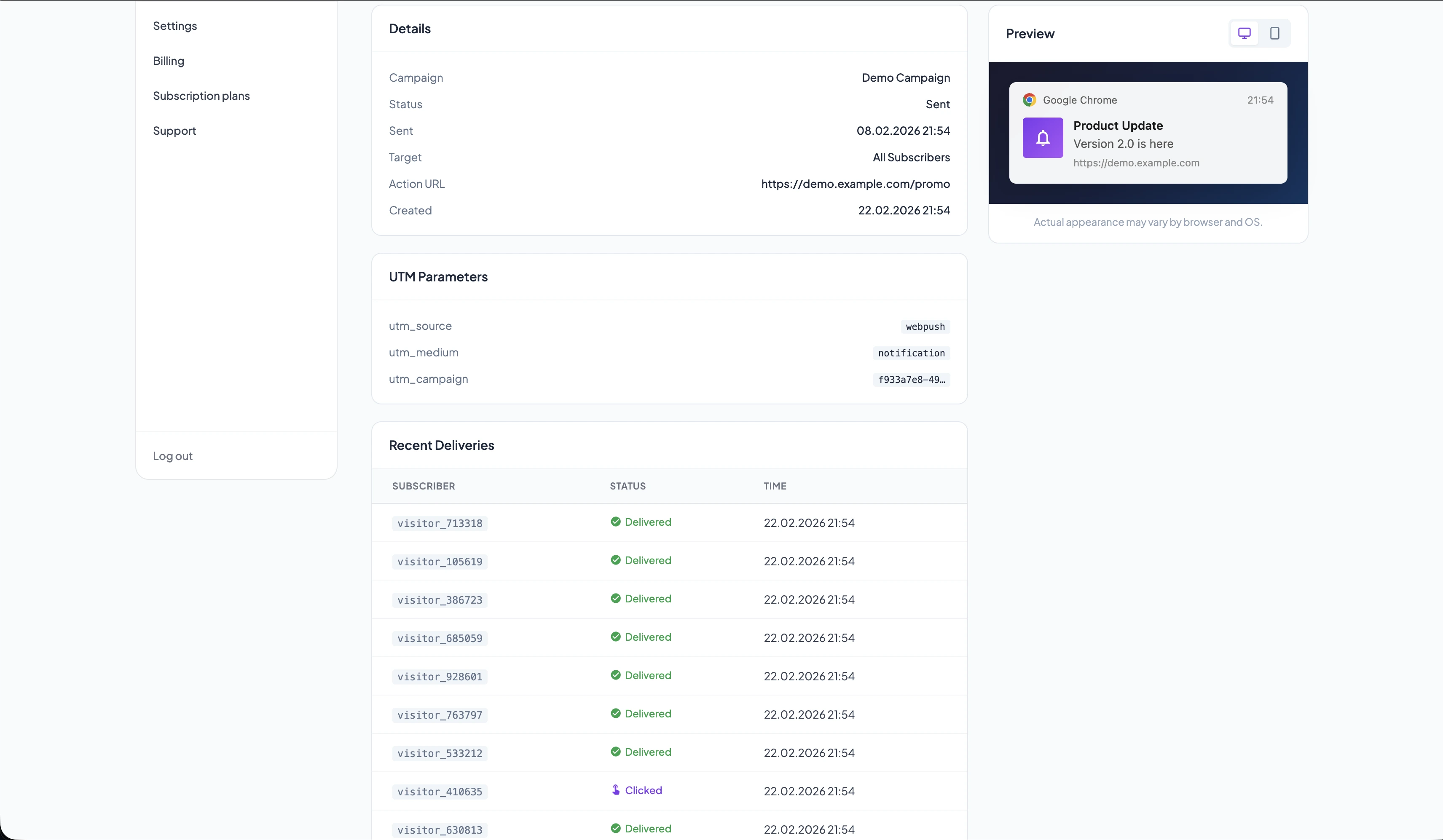
Task: Click utm_campaign value f933a7e8-49…
Action: coord(911,380)
